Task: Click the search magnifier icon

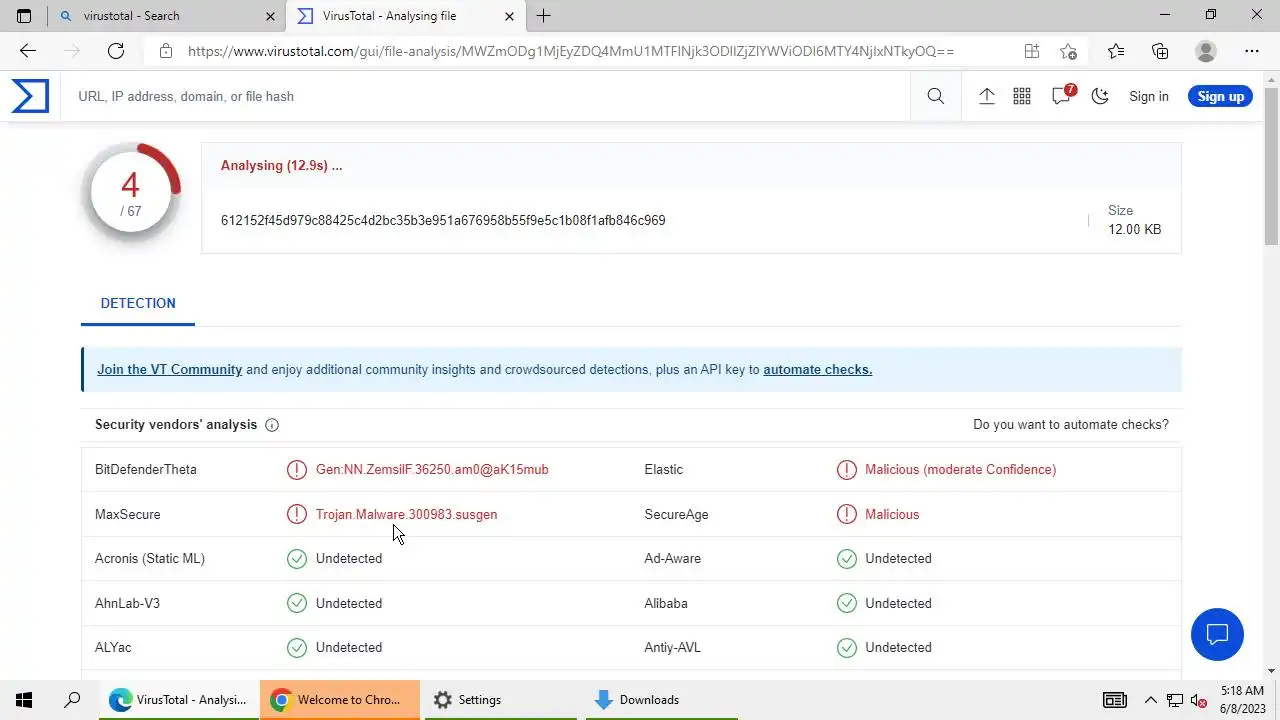Action: point(936,96)
